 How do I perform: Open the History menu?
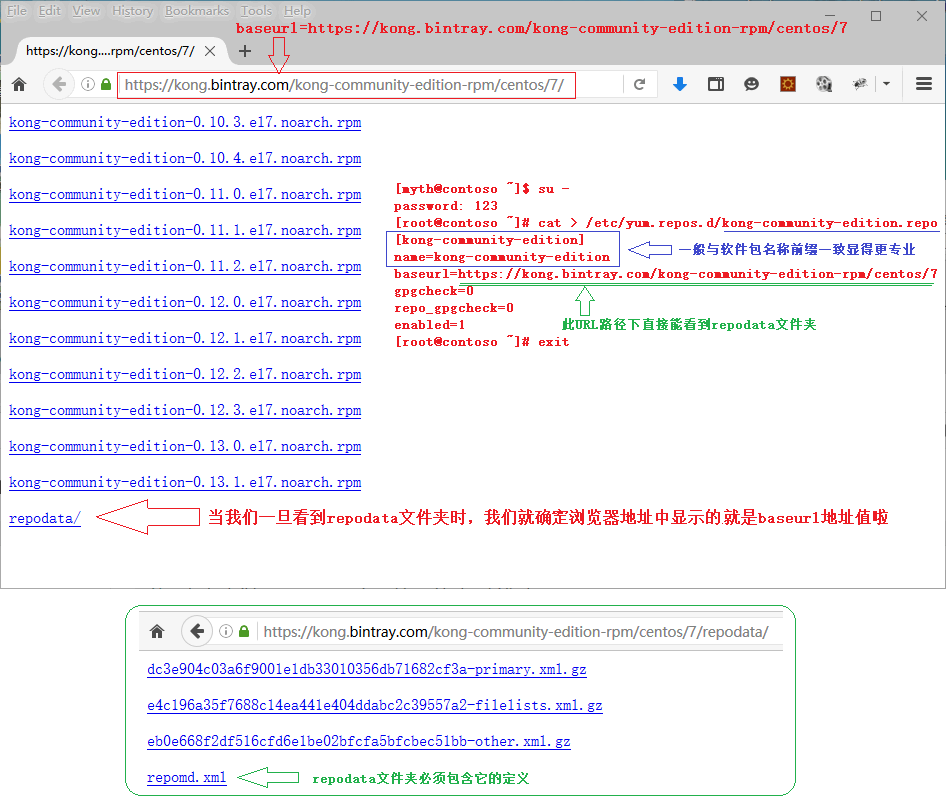(133, 11)
